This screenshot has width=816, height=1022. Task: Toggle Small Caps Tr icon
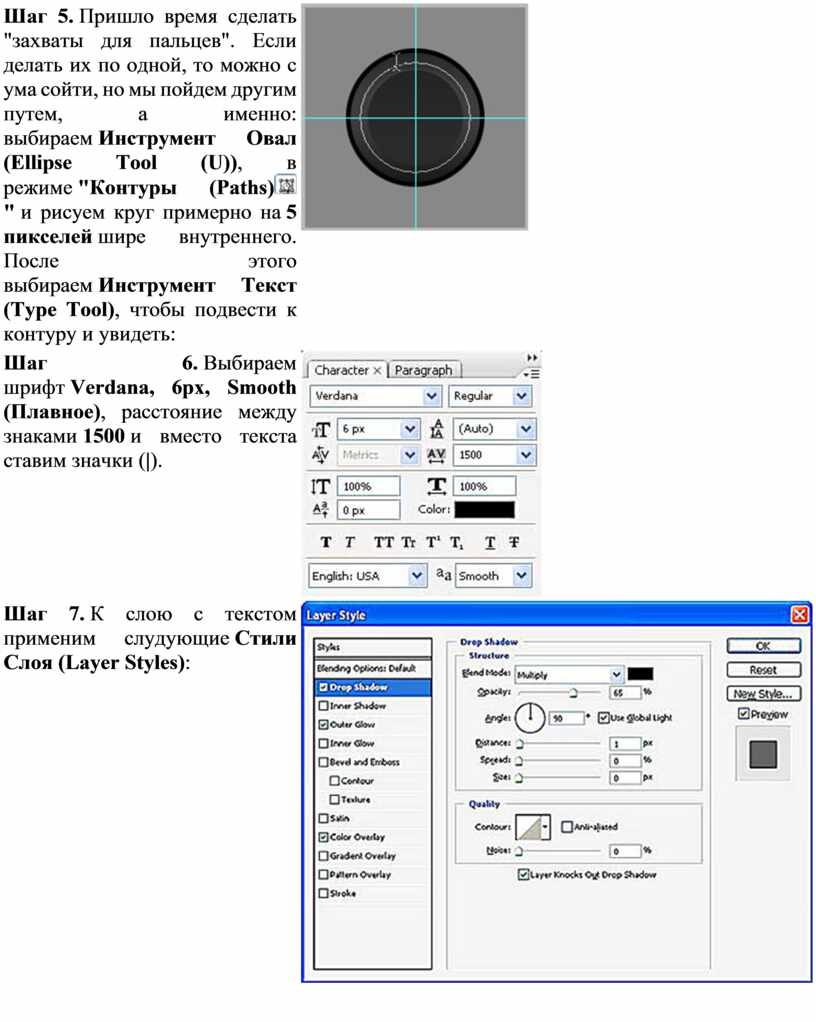coord(409,542)
